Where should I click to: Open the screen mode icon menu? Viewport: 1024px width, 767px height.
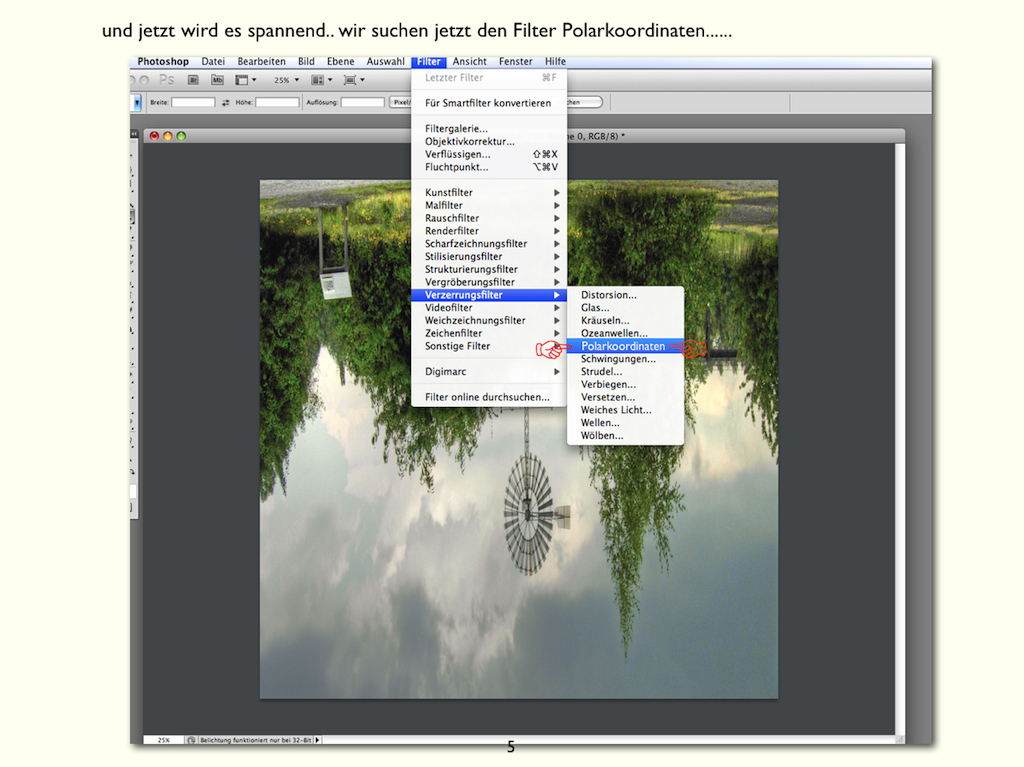[353, 80]
